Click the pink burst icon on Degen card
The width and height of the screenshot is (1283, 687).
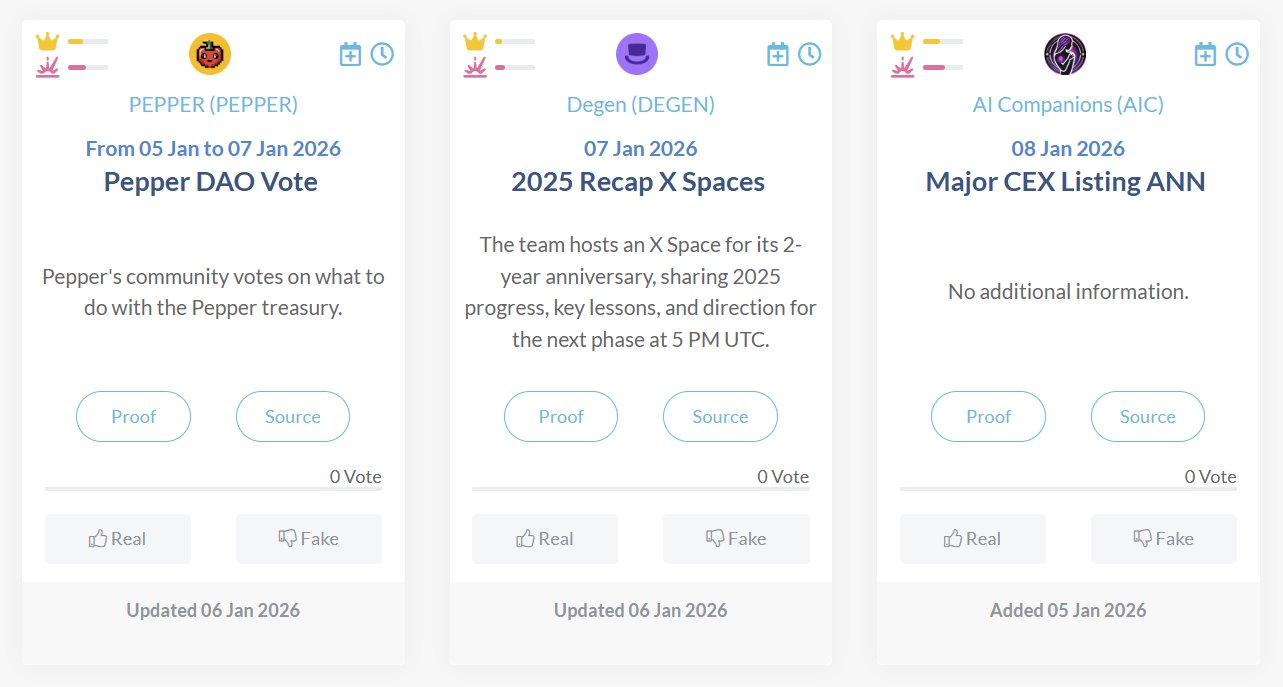coord(475,67)
